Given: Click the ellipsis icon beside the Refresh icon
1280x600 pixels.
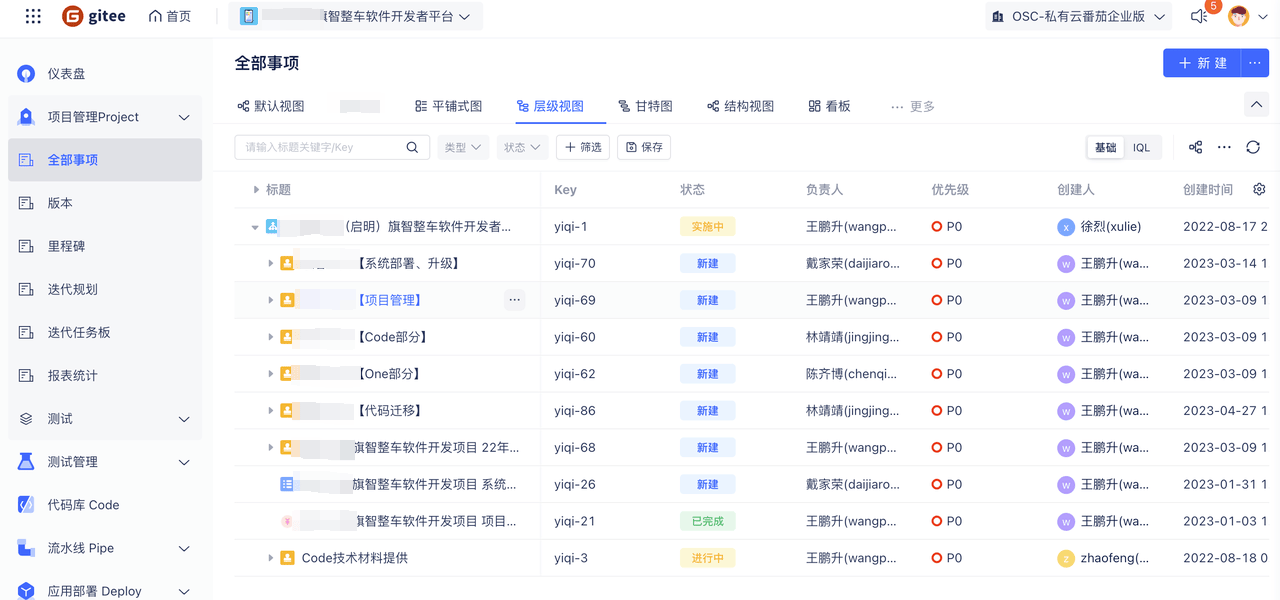Looking at the screenshot, I should 1224,147.
